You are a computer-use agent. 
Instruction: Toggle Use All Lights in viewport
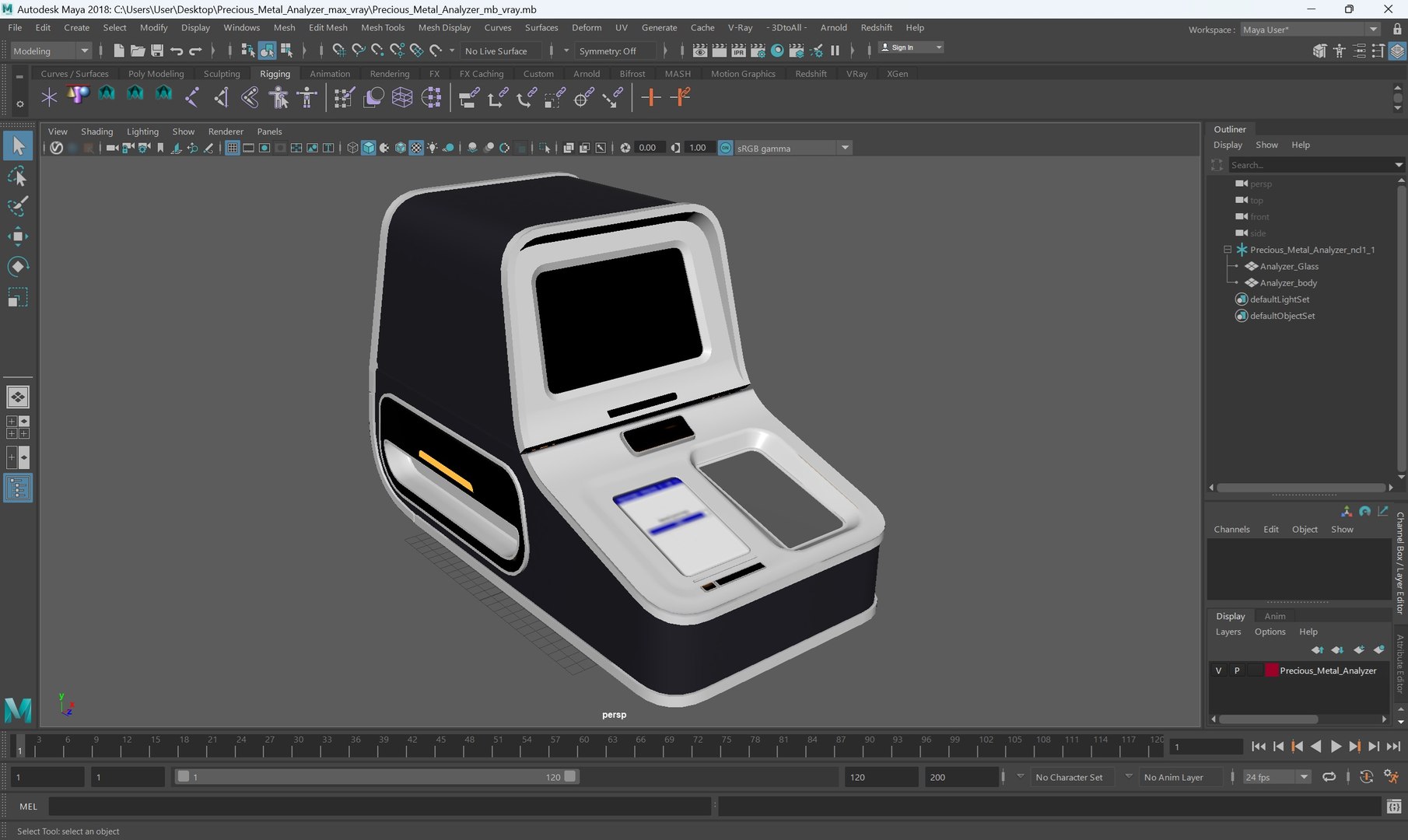(x=433, y=148)
